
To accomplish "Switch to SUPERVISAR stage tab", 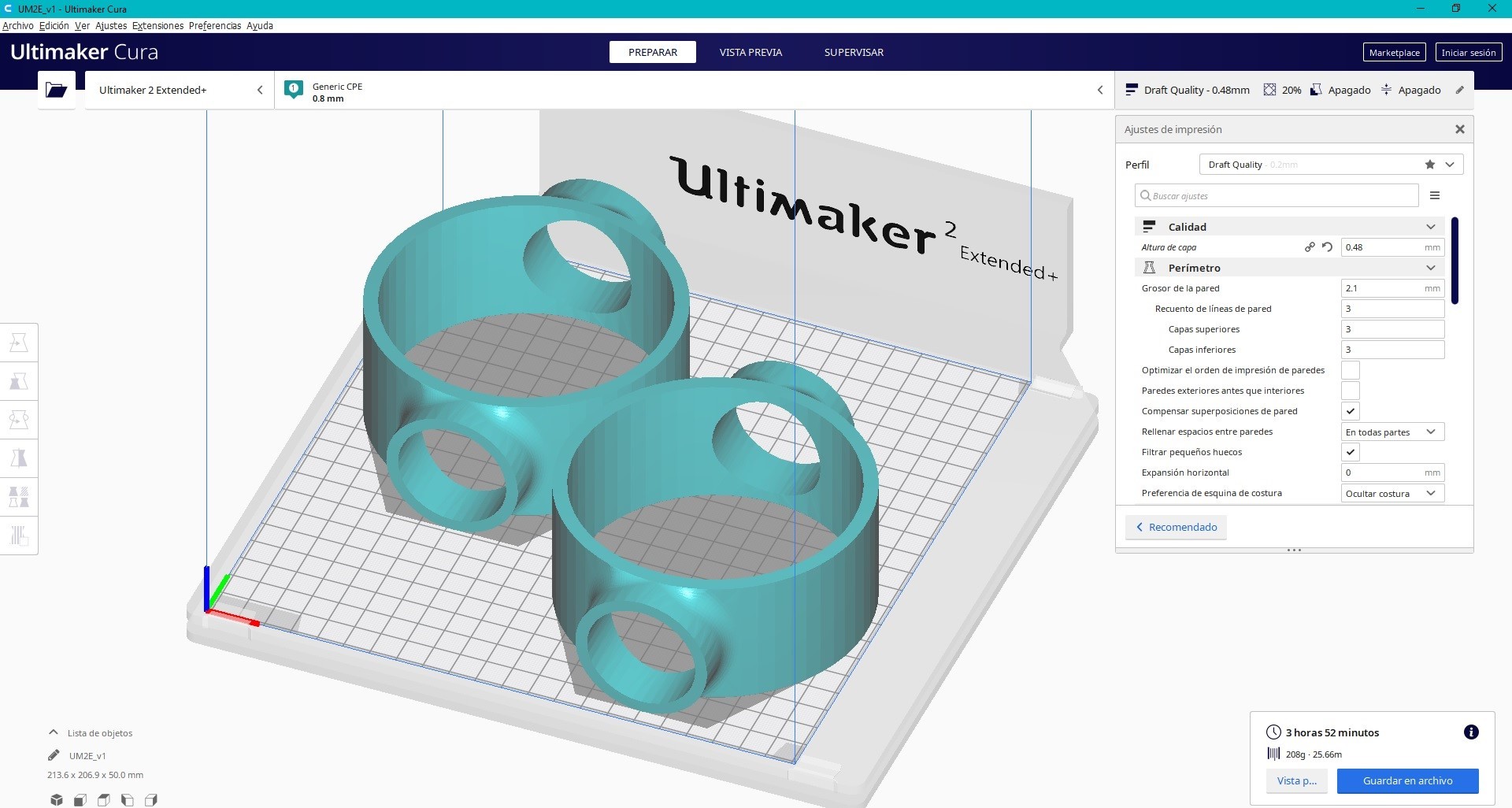I will [x=854, y=52].
